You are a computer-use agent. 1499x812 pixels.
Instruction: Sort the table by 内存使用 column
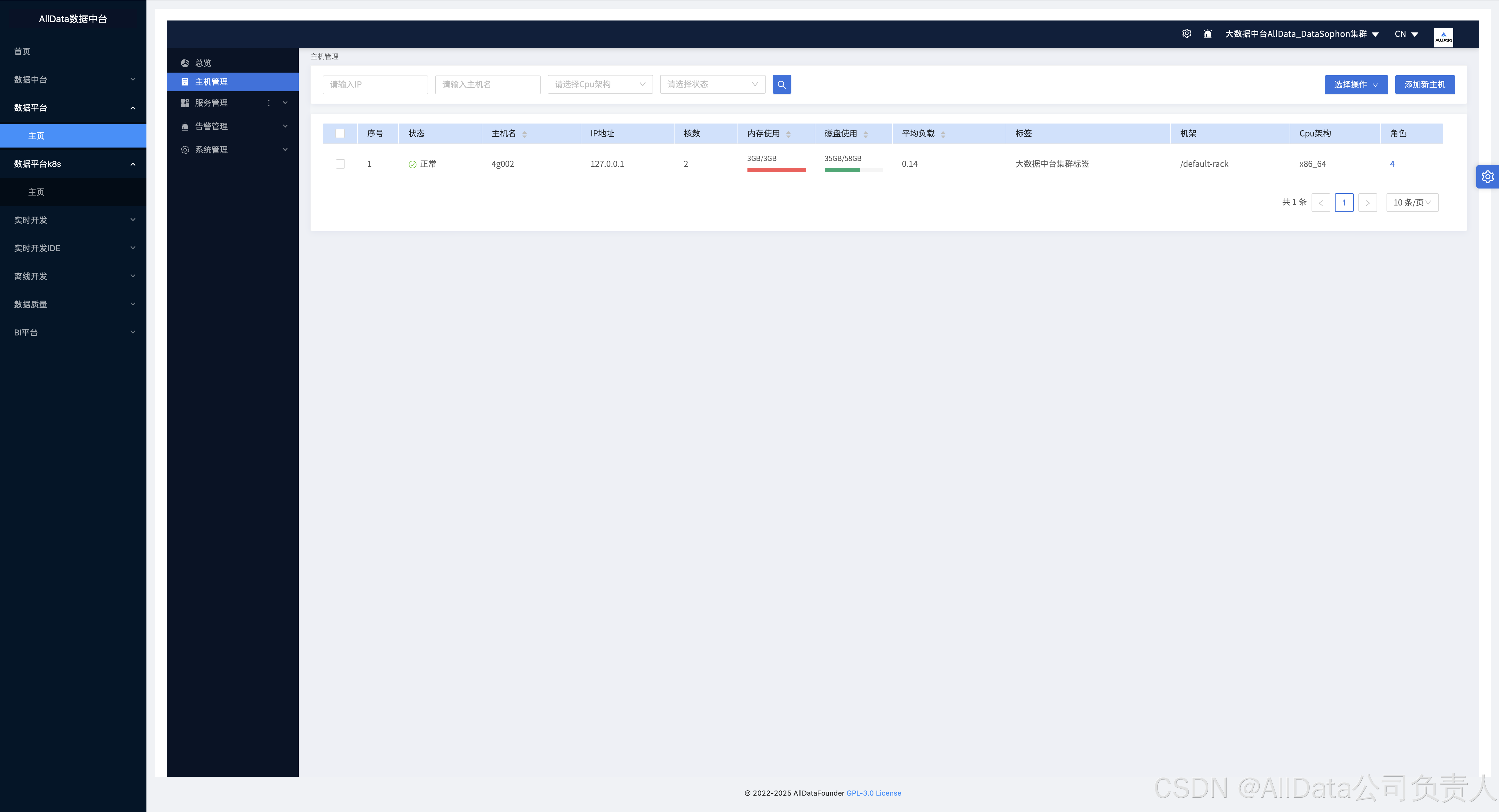tap(788, 134)
